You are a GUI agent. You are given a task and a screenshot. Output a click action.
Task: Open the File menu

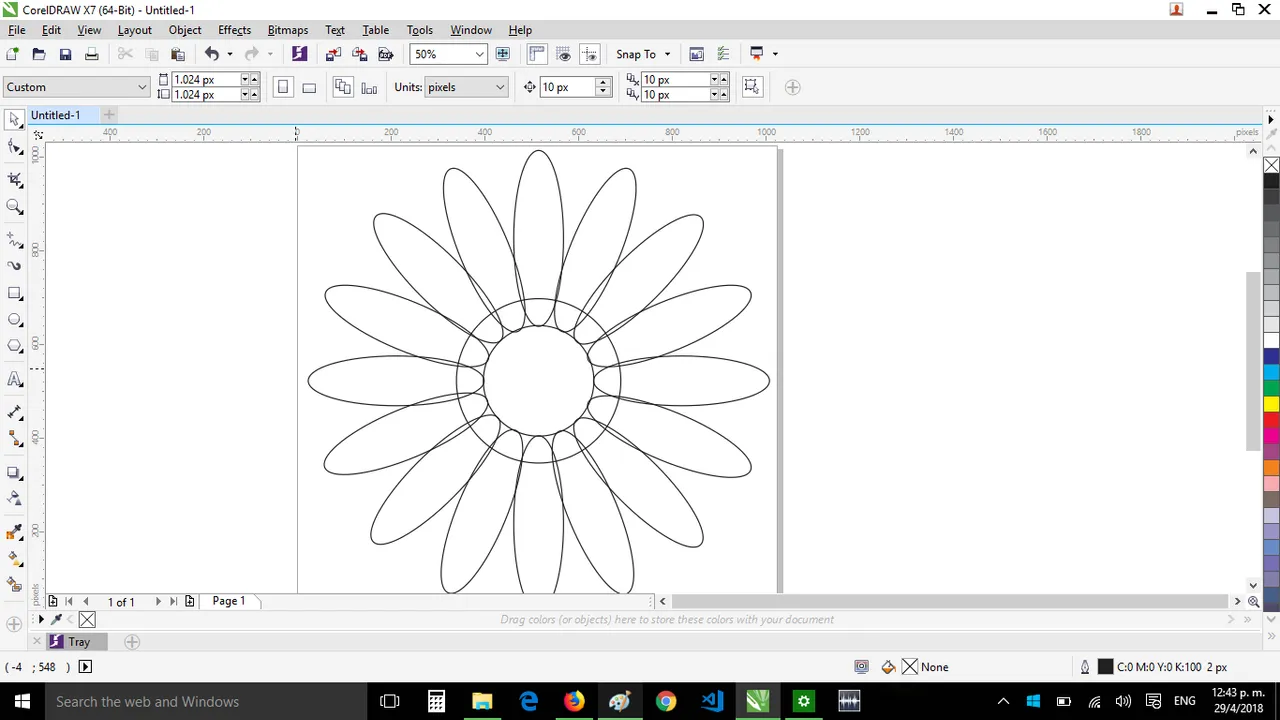coord(17,30)
